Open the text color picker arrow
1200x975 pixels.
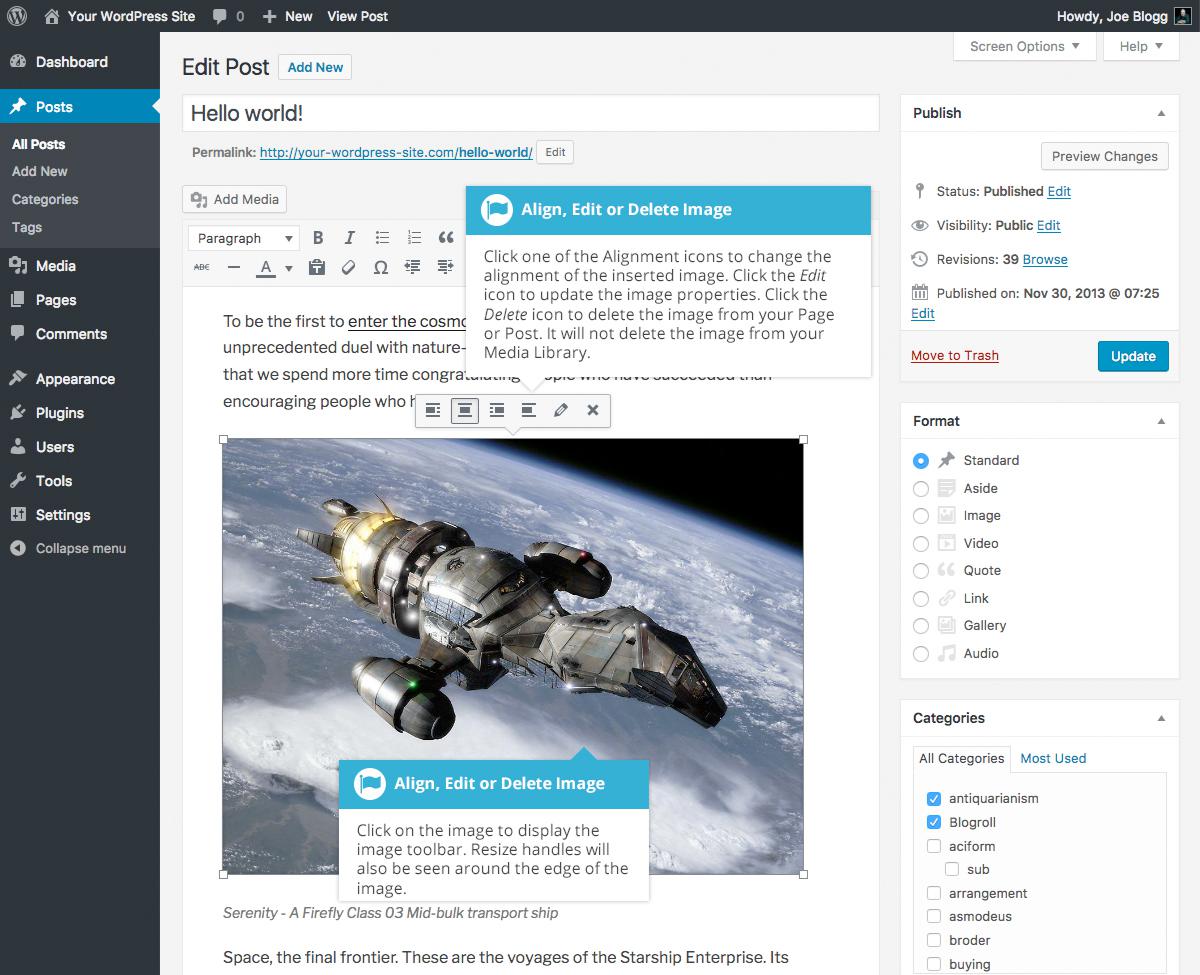pos(289,268)
